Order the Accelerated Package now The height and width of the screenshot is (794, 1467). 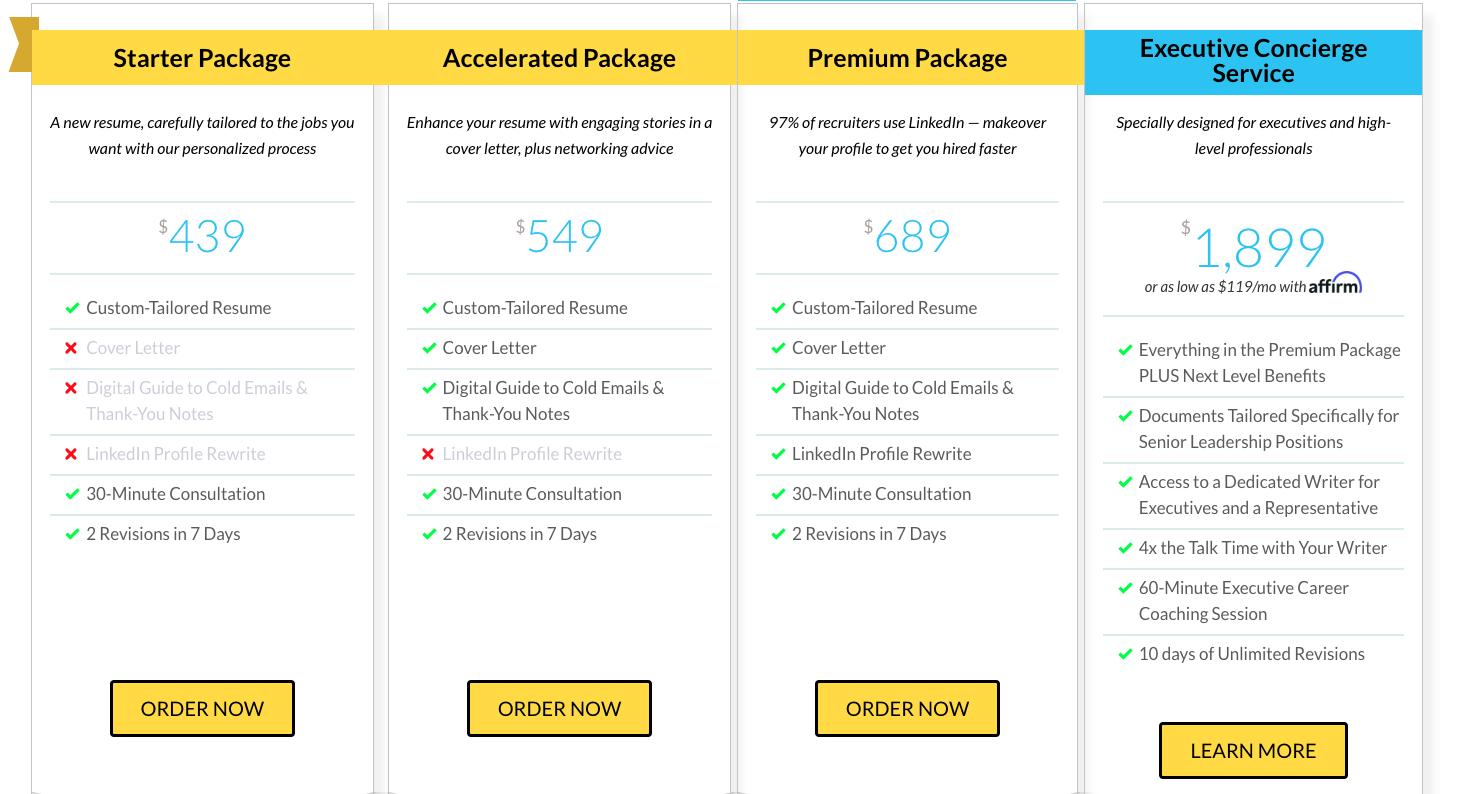[559, 709]
